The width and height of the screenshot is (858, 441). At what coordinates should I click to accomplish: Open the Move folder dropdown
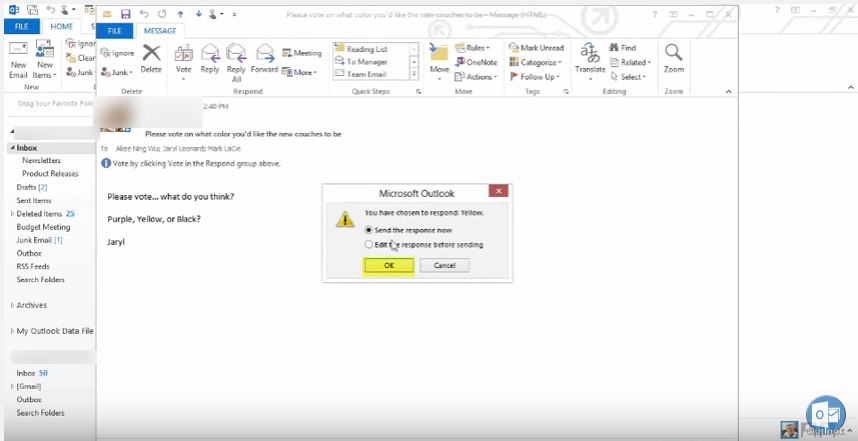439,62
